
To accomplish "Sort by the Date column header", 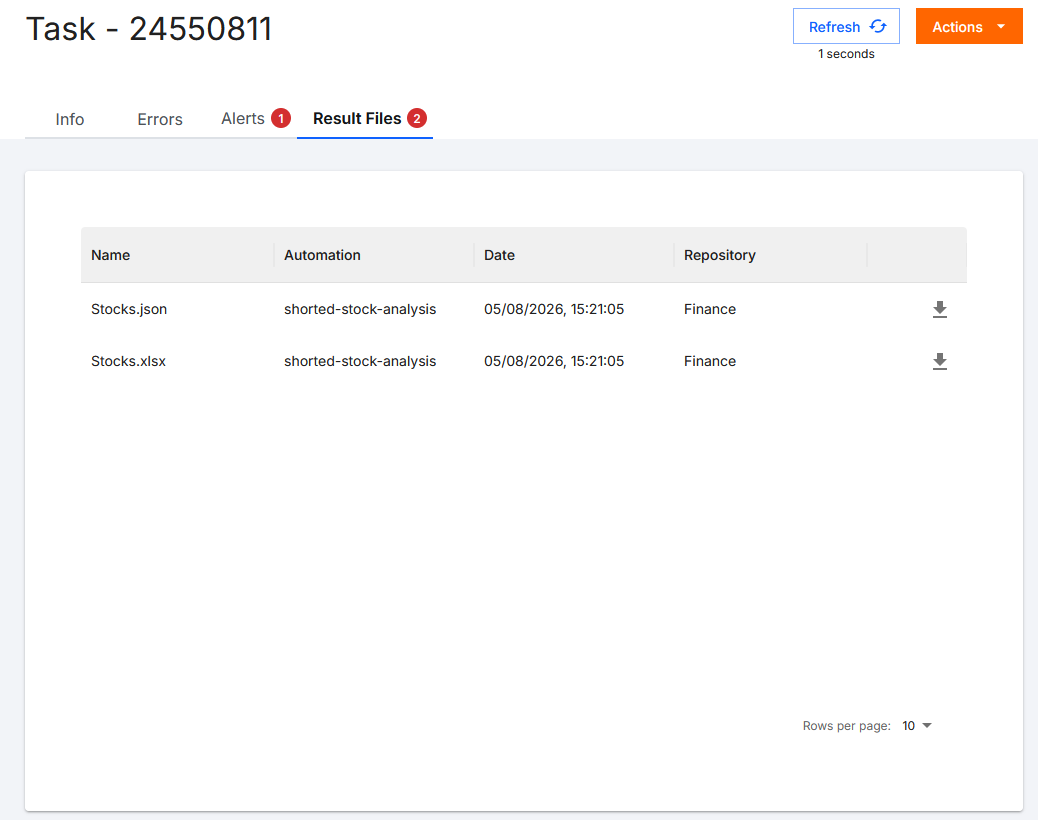I will (499, 255).
